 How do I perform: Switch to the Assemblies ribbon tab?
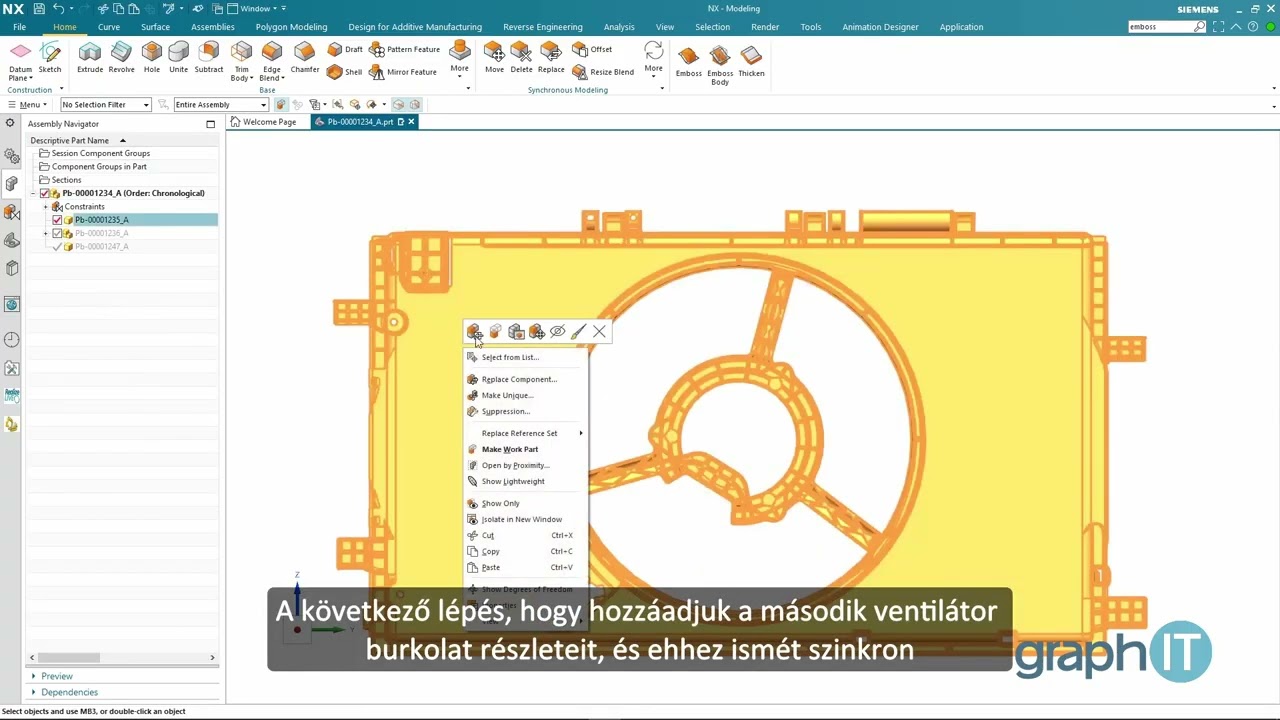click(x=213, y=27)
